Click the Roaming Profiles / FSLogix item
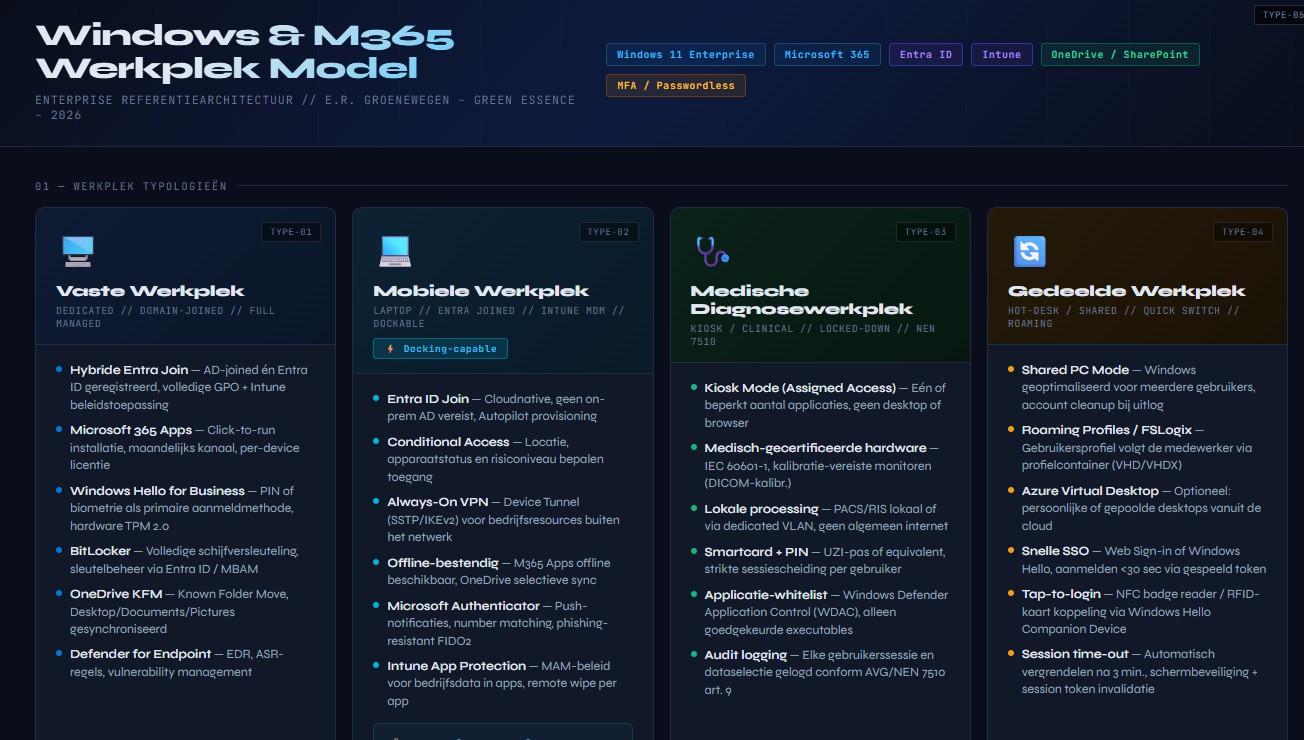The height and width of the screenshot is (740, 1304). tap(1137, 447)
